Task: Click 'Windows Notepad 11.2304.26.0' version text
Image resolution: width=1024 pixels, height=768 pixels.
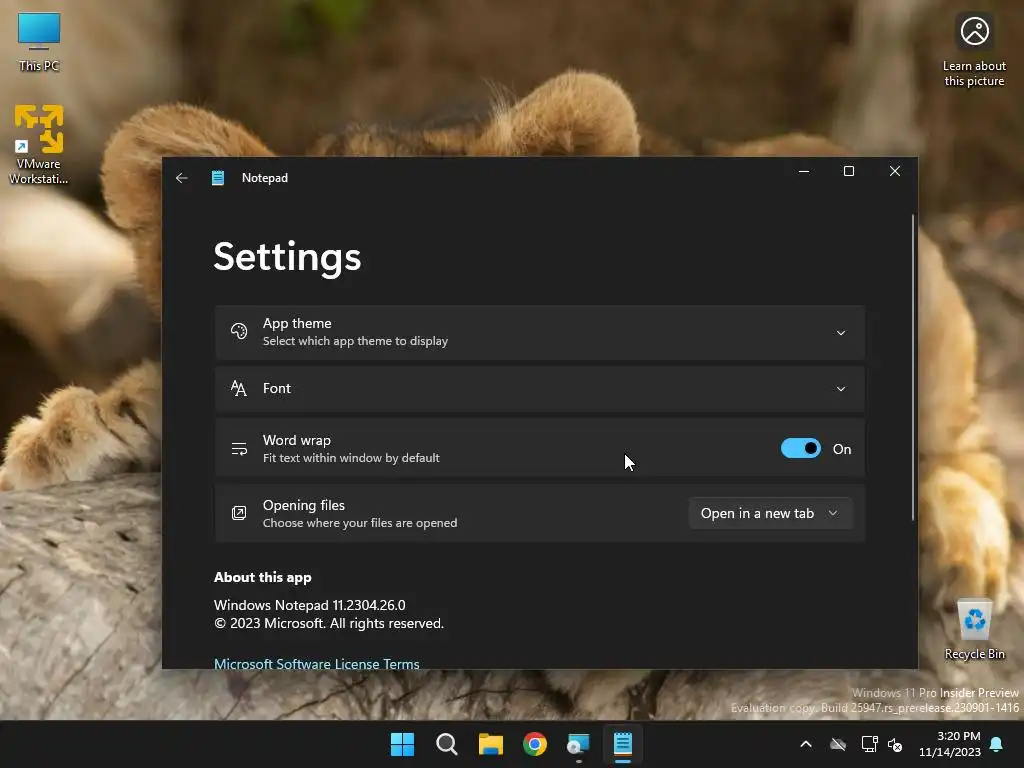Action: [310, 605]
